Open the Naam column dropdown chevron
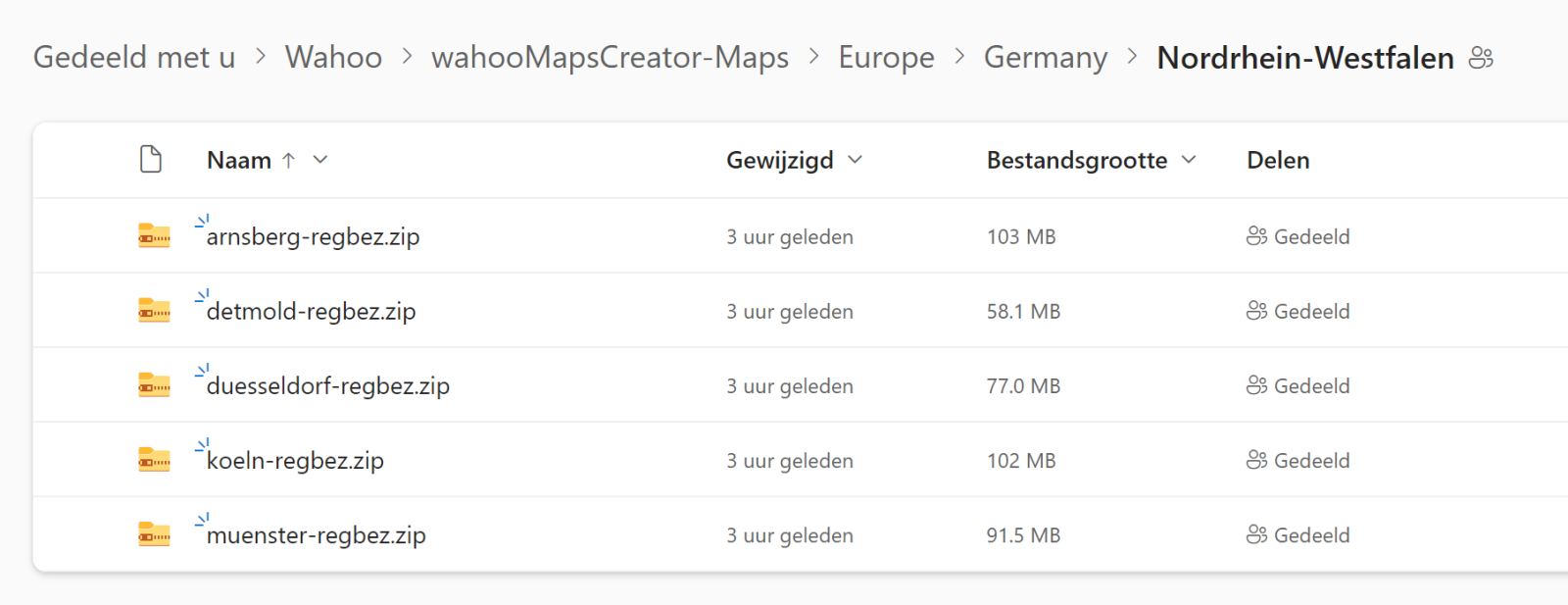This screenshot has width=1568, height=605. [x=320, y=160]
